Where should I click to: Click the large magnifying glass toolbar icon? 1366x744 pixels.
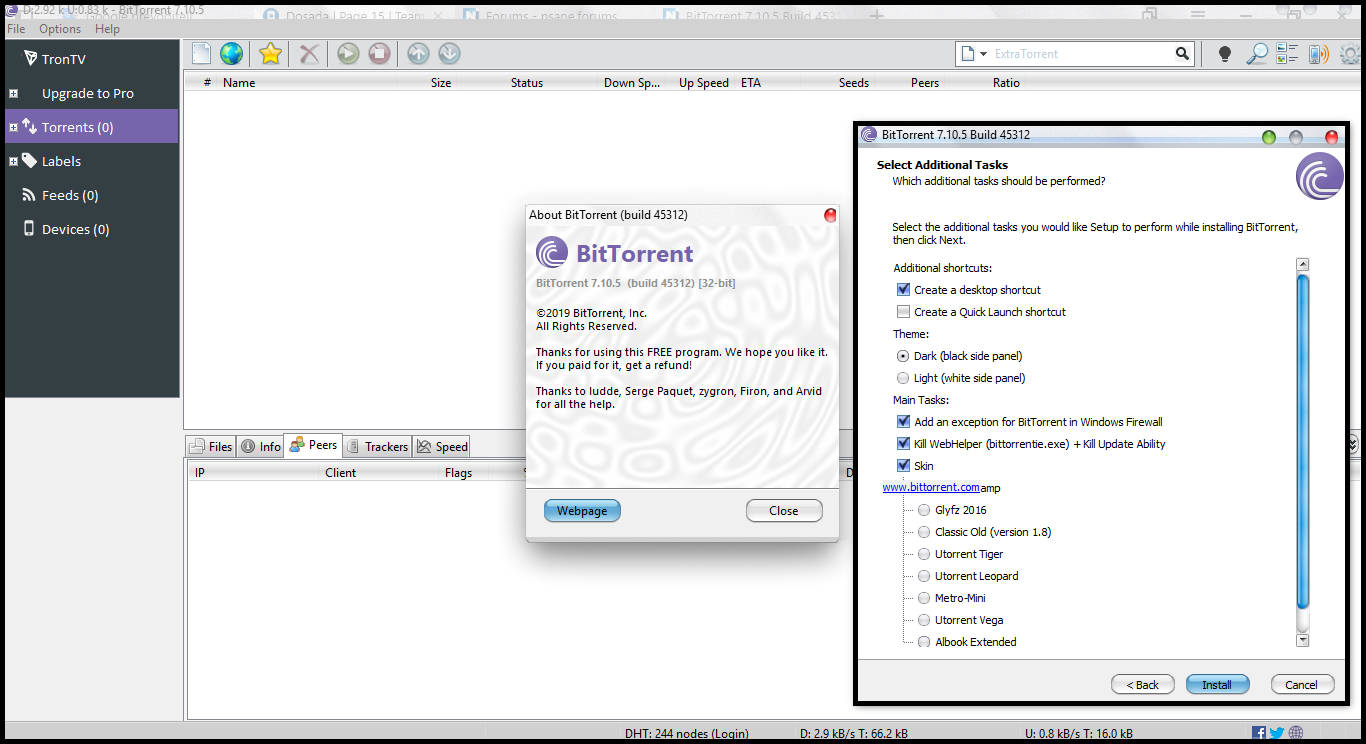[1256, 54]
